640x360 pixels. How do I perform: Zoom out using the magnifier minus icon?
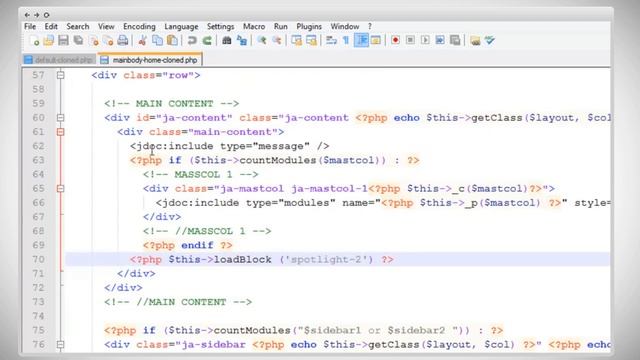pyautogui.click(x=277, y=40)
